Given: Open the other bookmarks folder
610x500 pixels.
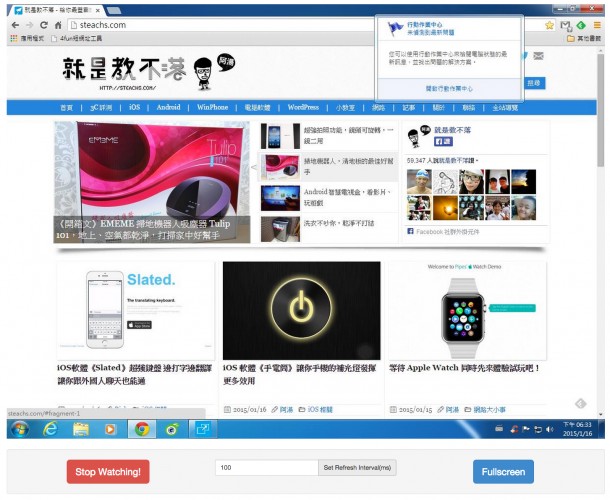Looking at the screenshot, I should point(584,38).
